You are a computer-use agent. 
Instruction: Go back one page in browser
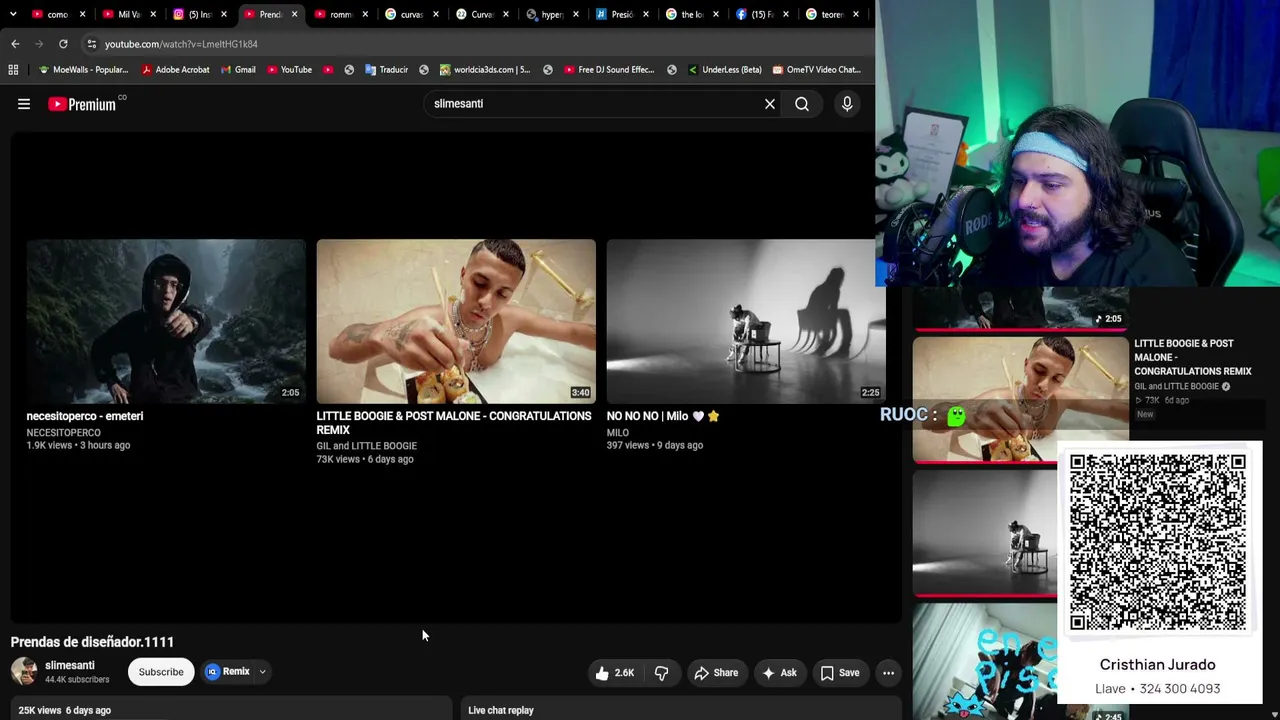15,44
